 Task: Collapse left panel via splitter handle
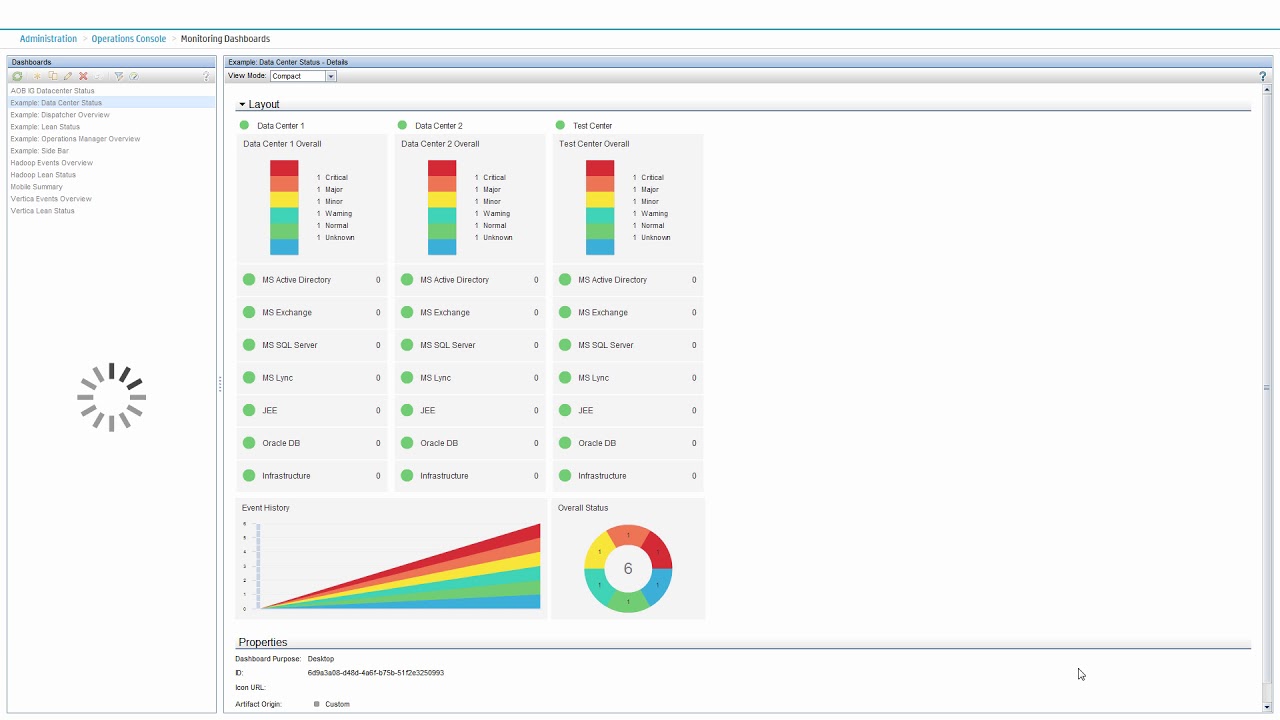(x=220, y=384)
